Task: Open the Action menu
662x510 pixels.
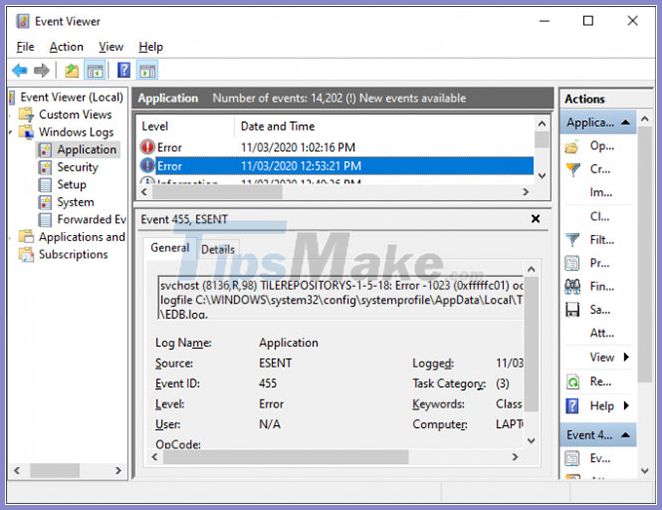Action: 66,47
